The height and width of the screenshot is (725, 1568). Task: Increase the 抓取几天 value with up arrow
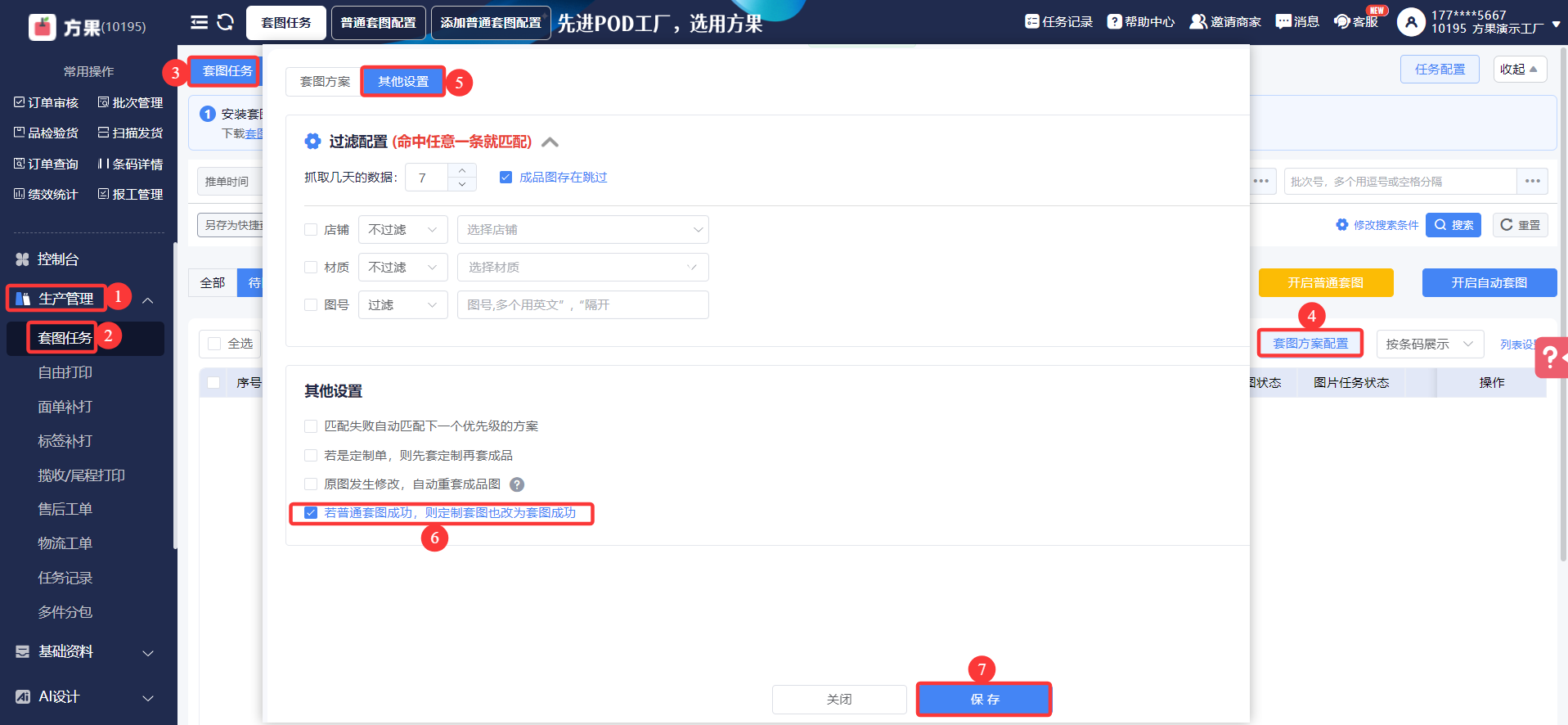[x=462, y=170]
